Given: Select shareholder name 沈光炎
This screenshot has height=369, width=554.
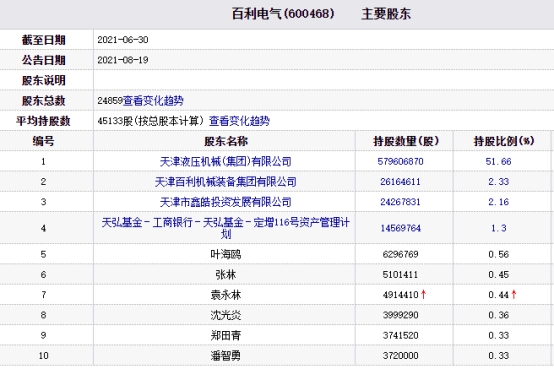Looking at the screenshot, I should (x=225, y=315).
